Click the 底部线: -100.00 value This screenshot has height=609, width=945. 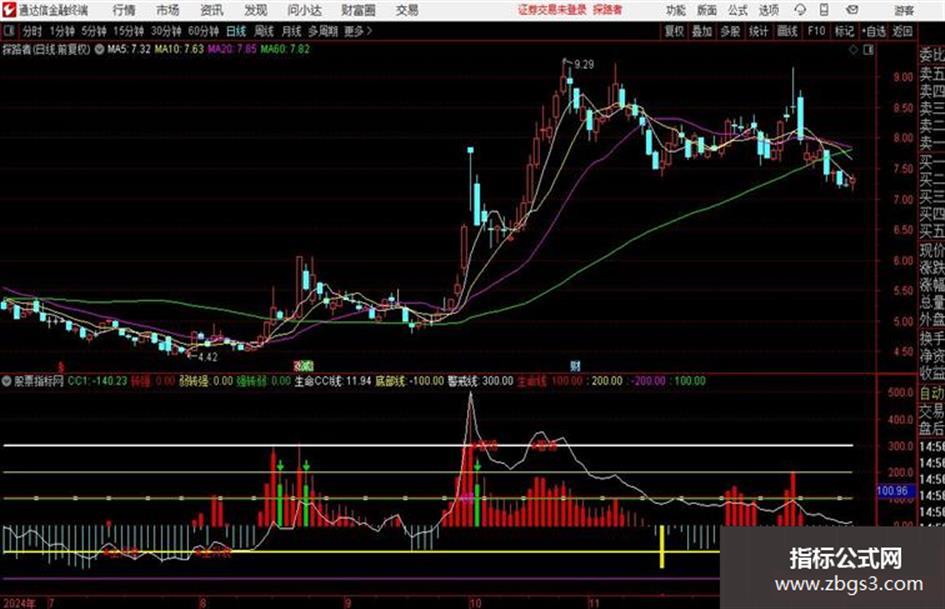point(409,381)
